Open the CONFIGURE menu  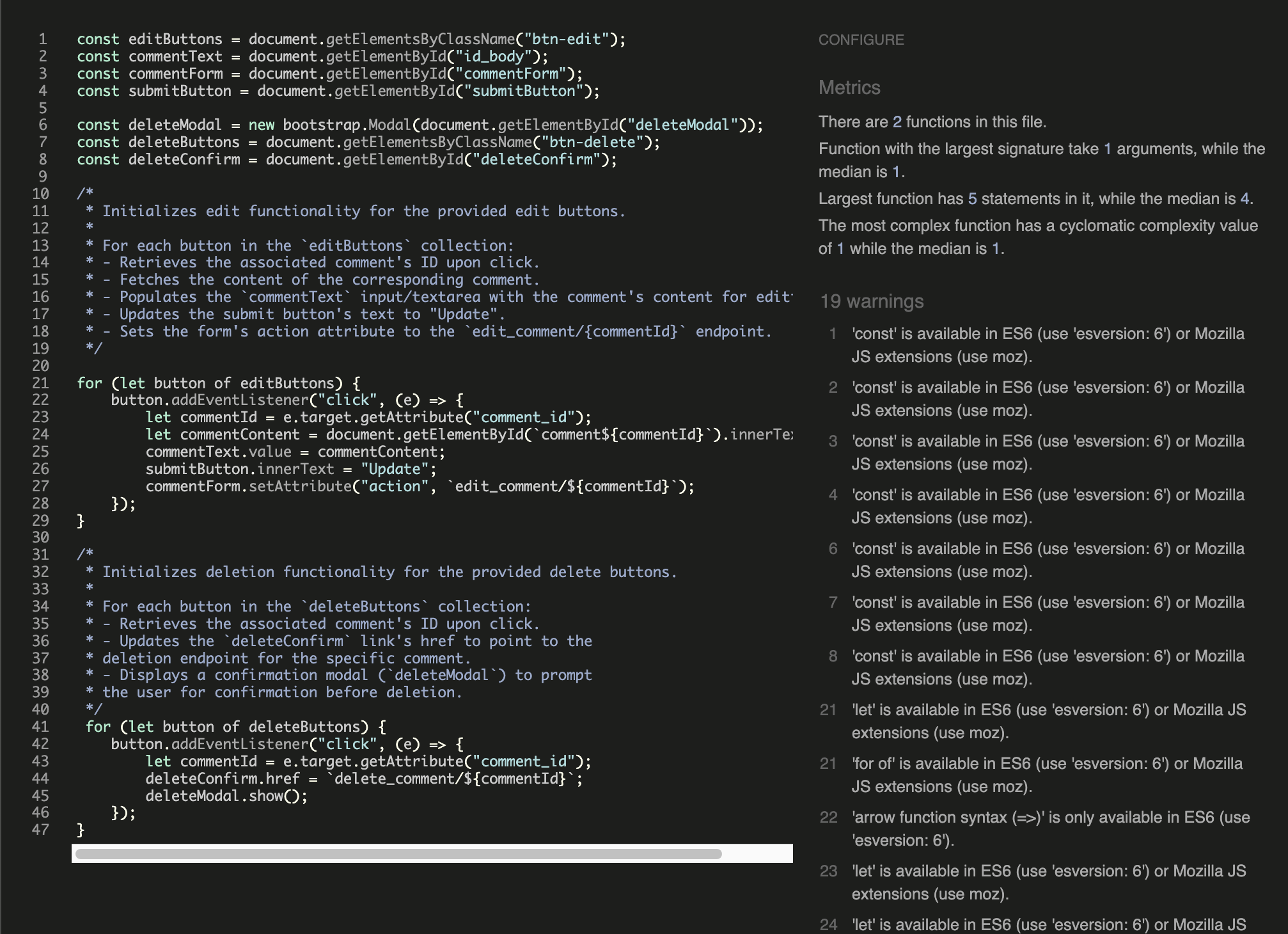(860, 40)
